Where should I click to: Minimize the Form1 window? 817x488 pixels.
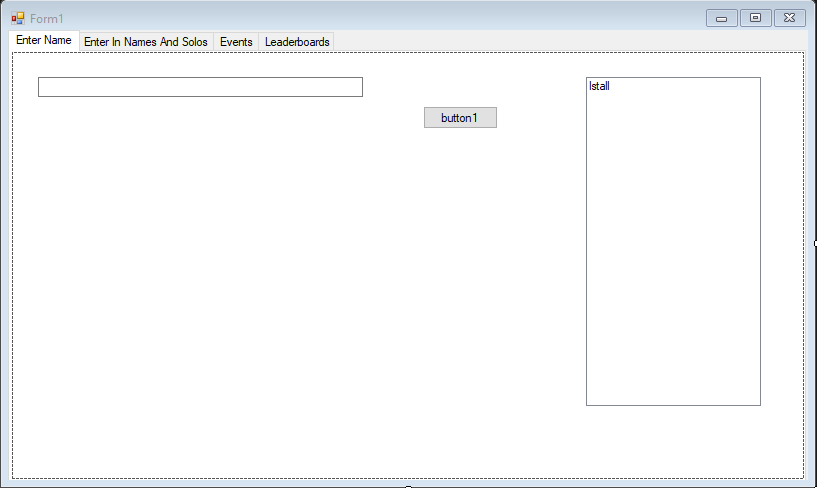[722, 18]
